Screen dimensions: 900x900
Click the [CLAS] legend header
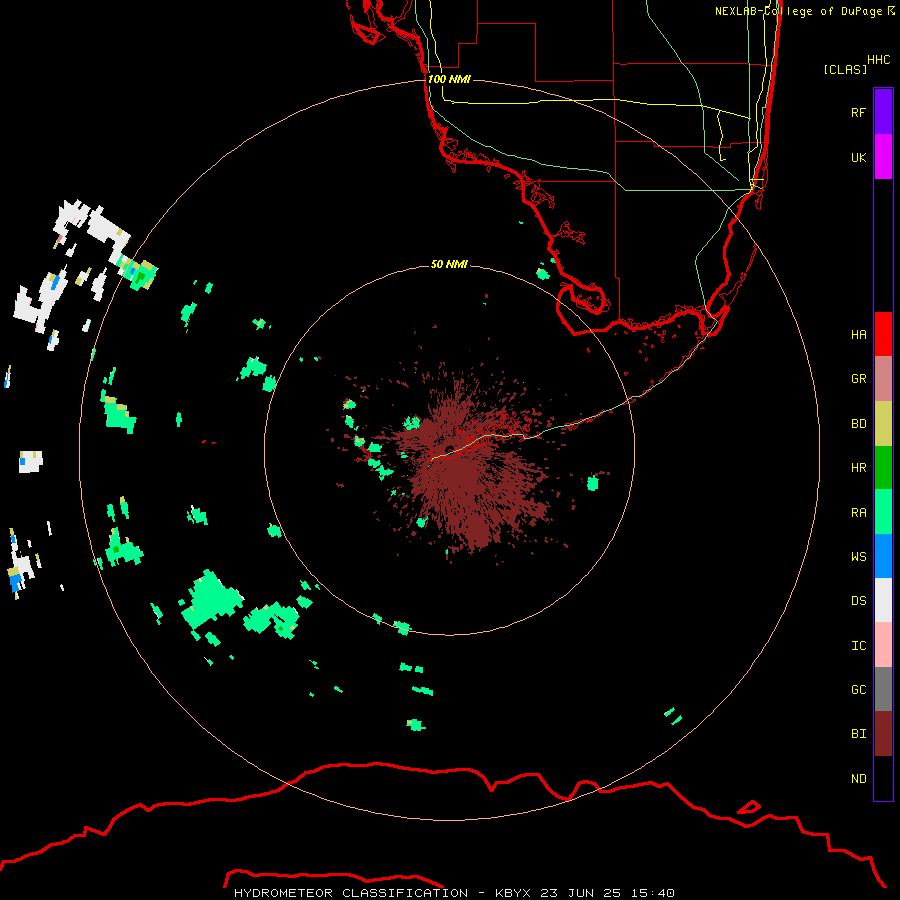(x=845, y=69)
